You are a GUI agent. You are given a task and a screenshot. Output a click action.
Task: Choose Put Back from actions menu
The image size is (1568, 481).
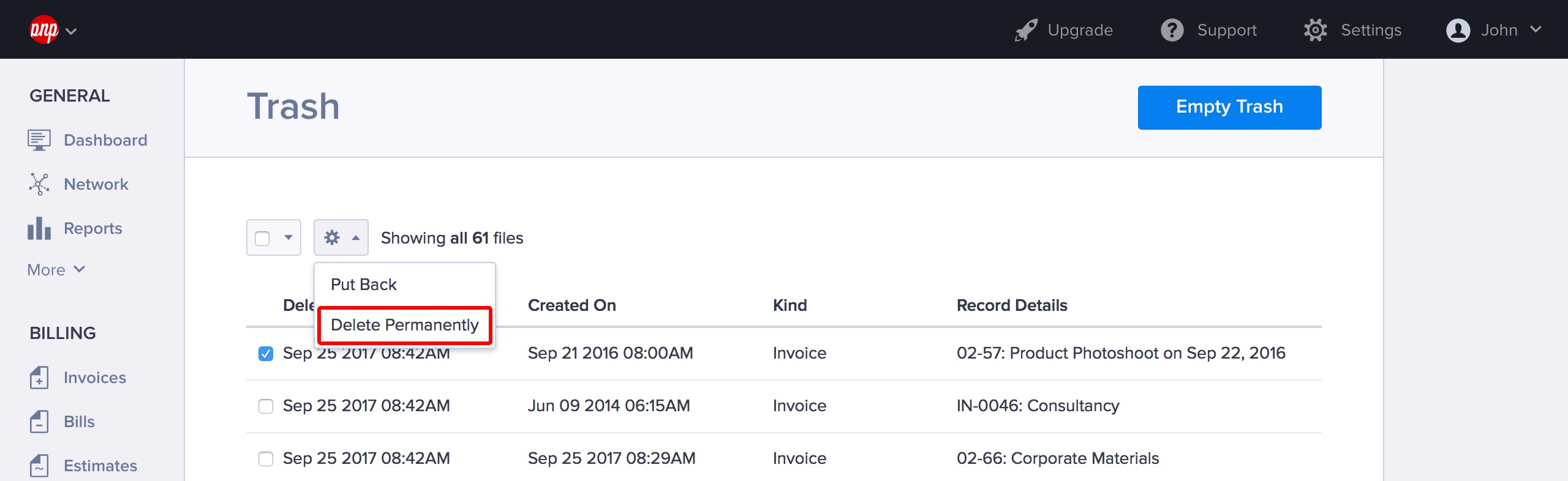point(364,285)
